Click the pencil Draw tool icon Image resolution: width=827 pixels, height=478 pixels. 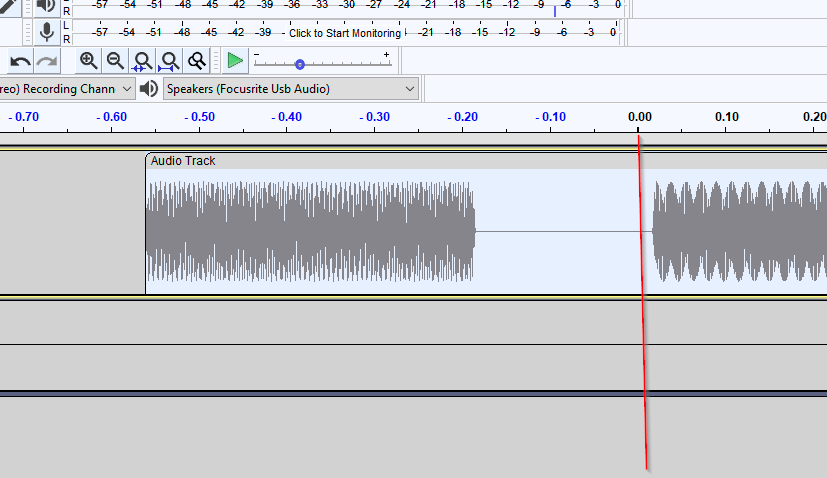click(9, 7)
